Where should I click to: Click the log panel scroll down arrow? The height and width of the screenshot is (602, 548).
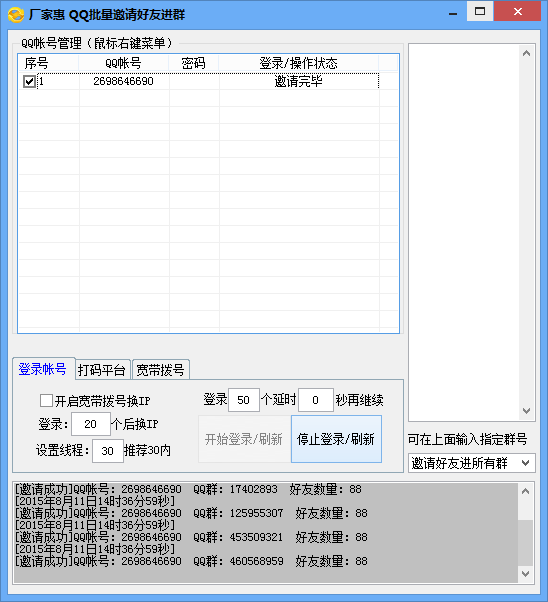[526, 574]
